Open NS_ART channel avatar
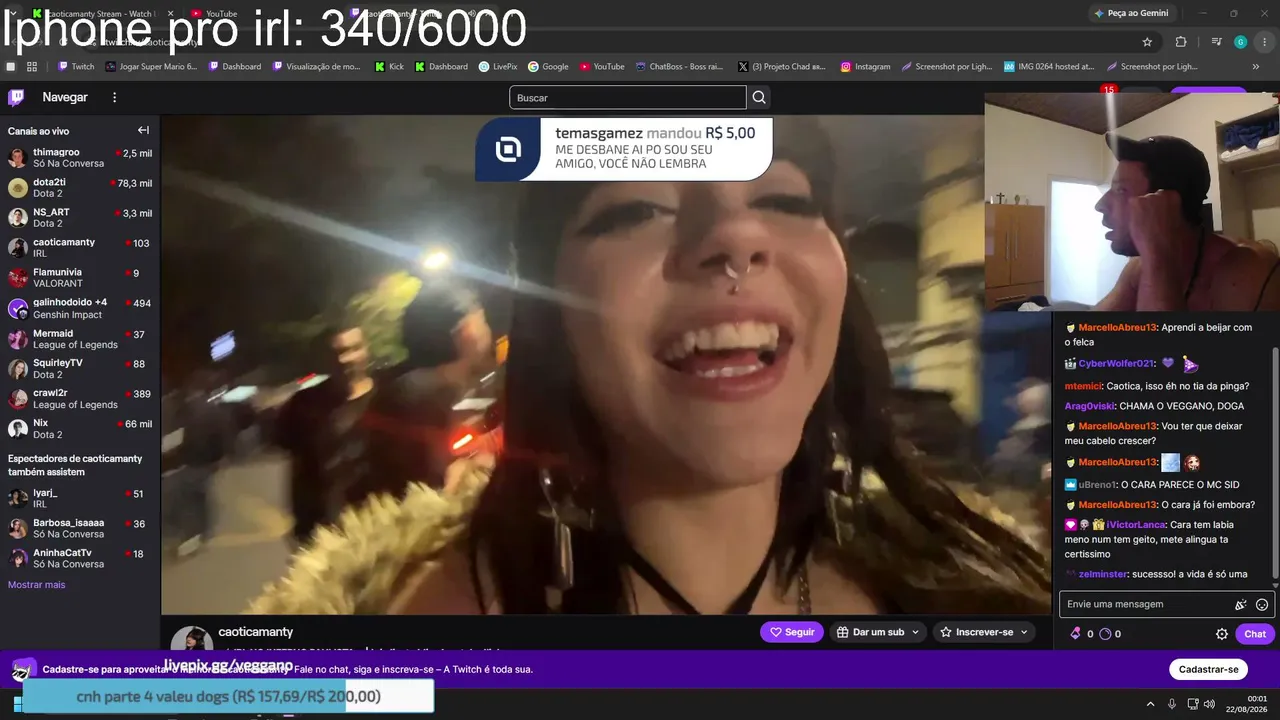1280x720 pixels. (17, 218)
